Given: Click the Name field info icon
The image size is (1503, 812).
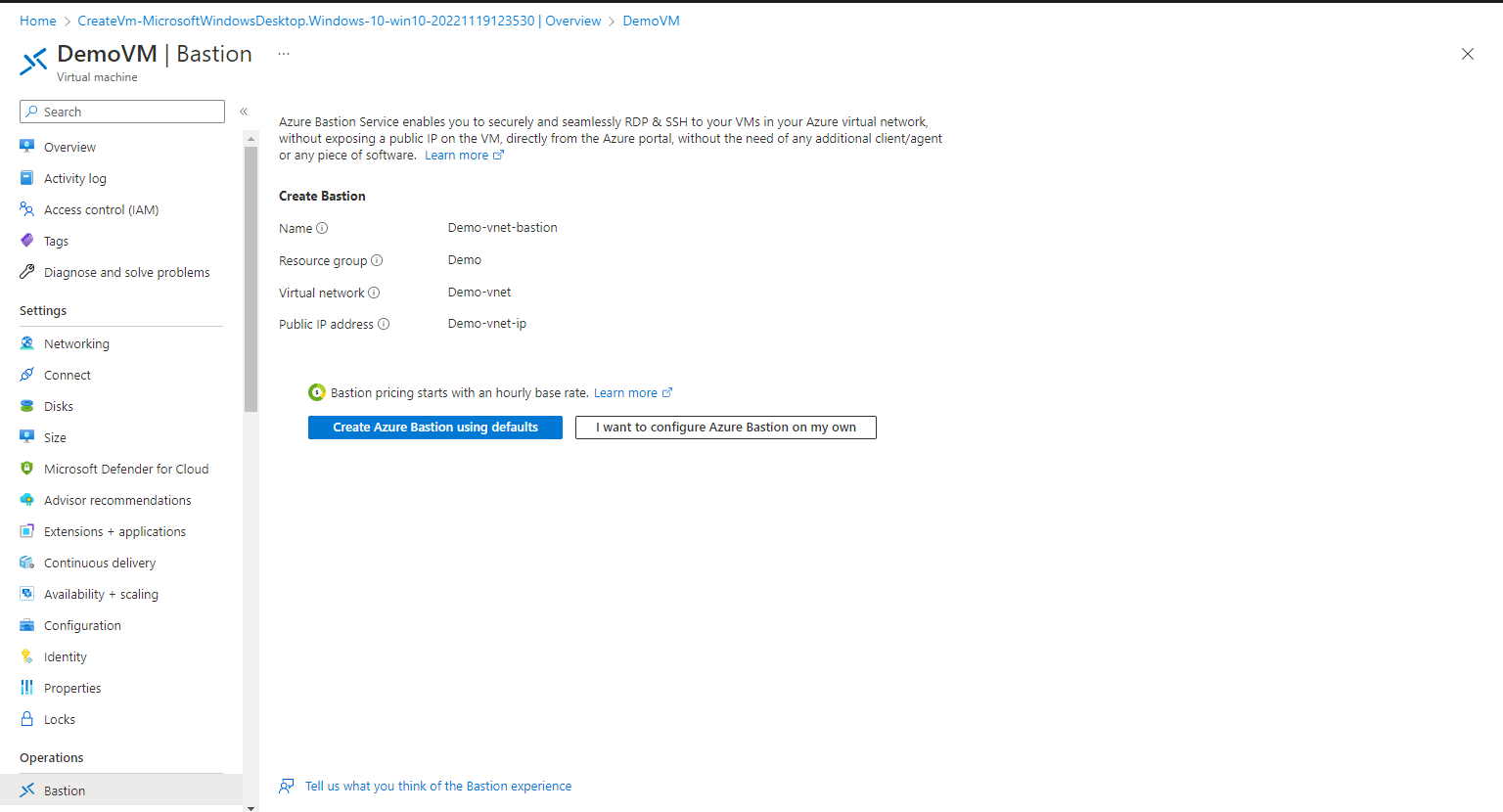Looking at the screenshot, I should pyautogui.click(x=322, y=228).
